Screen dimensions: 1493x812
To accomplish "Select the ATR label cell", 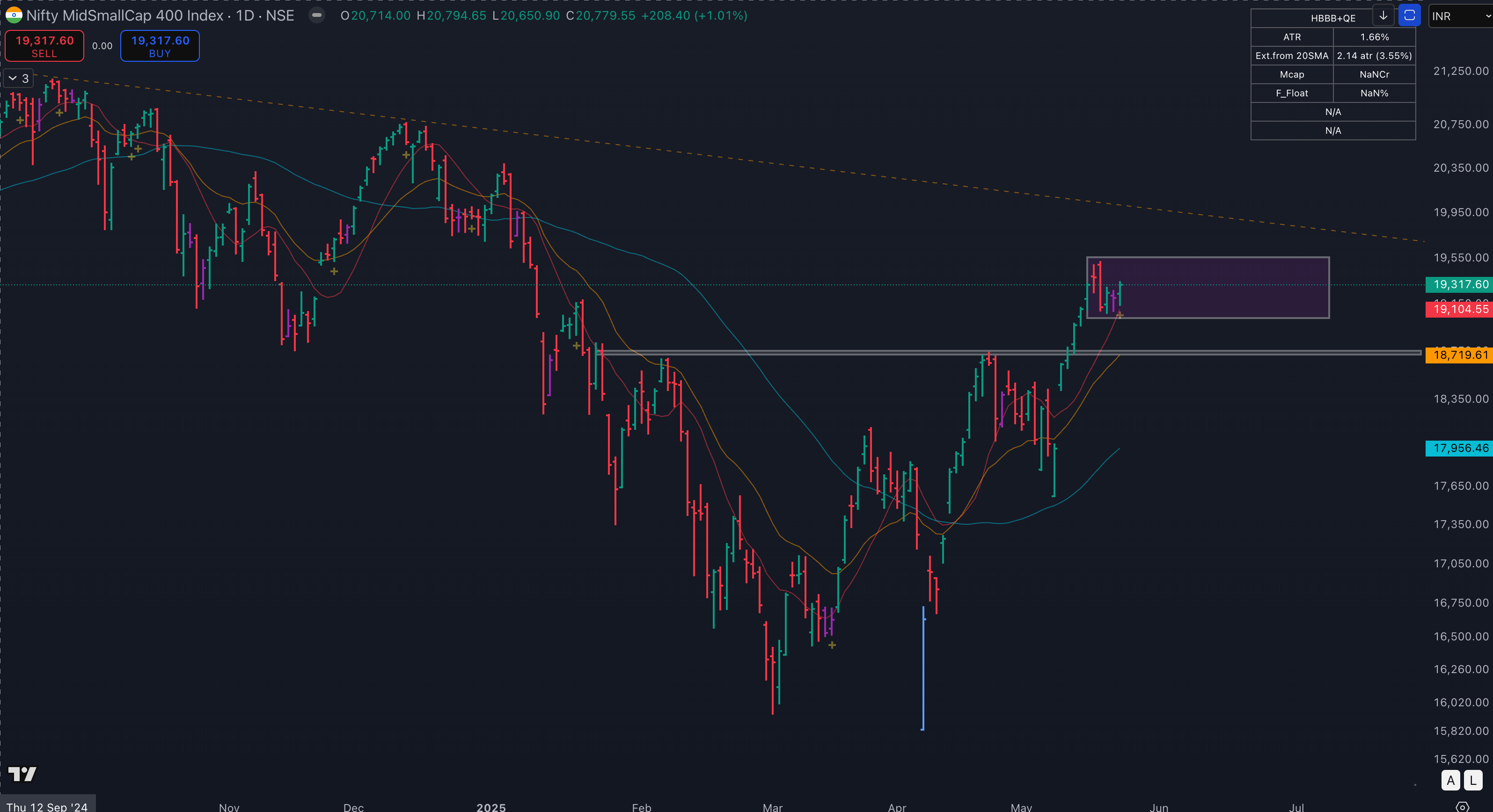I will click(1292, 37).
